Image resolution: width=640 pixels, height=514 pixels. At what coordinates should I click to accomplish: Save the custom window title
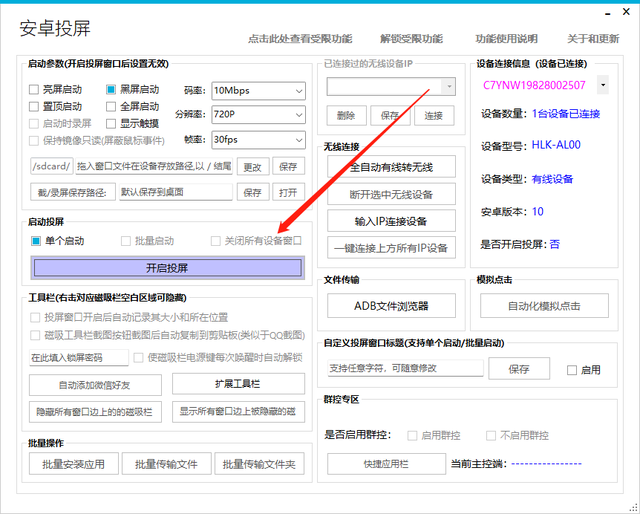point(519,369)
